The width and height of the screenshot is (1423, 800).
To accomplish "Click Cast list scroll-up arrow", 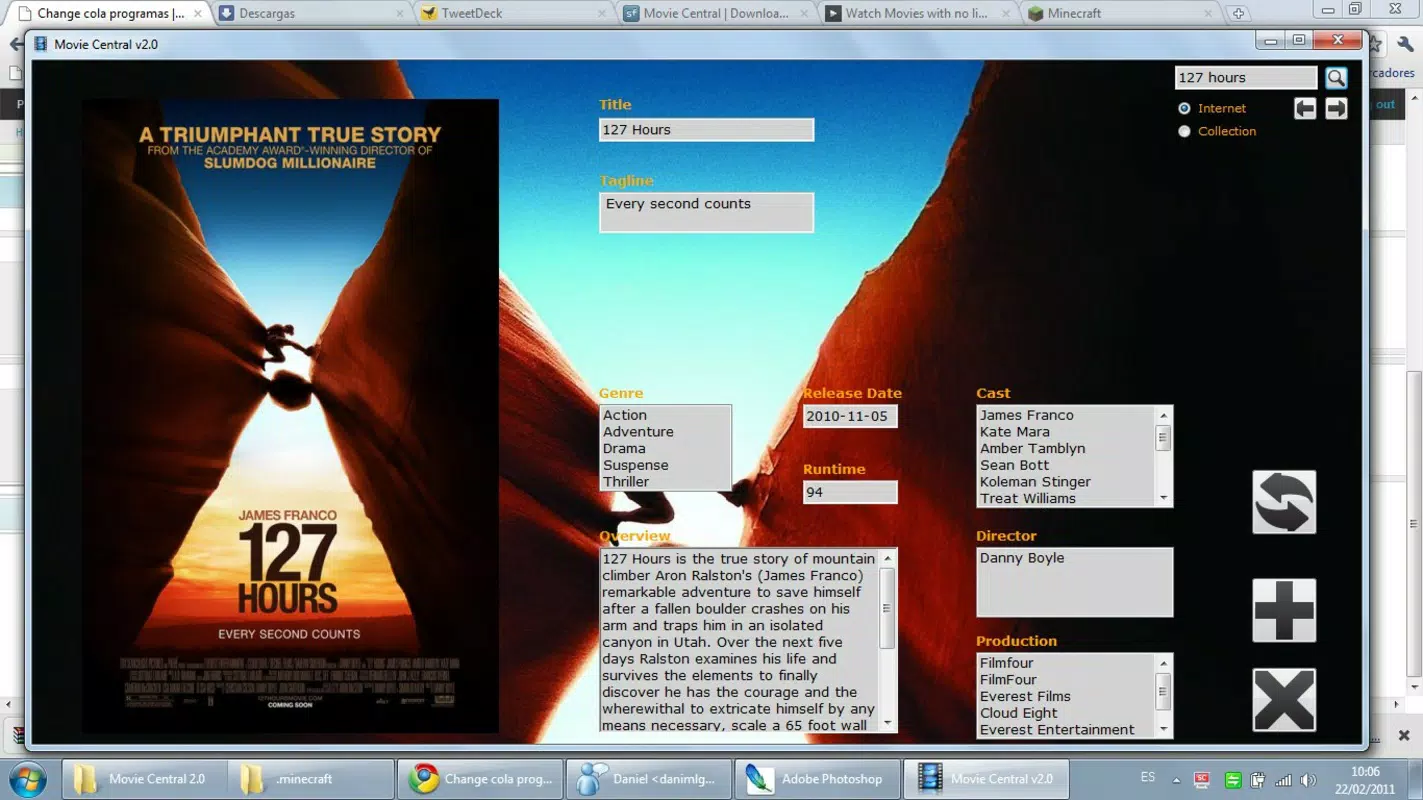I will 1163,415.
